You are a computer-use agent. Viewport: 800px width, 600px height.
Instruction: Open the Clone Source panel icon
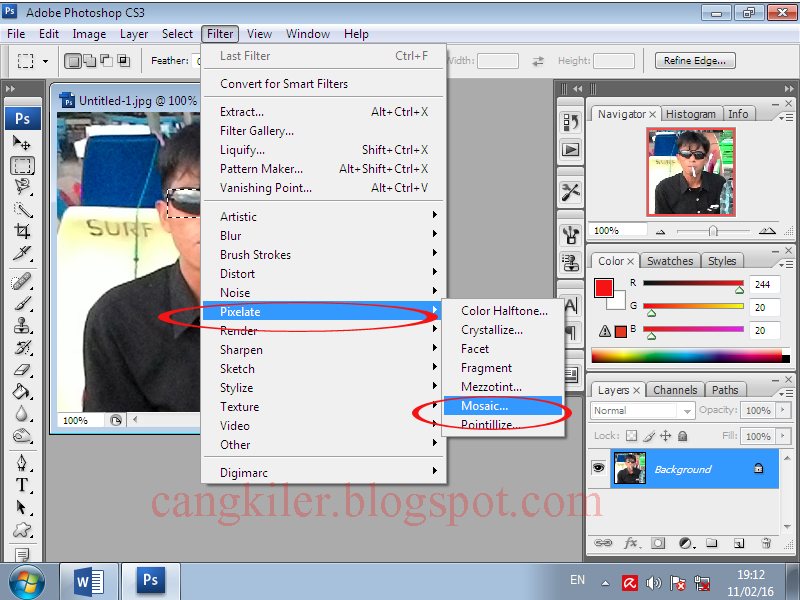pyautogui.click(x=570, y=262)
